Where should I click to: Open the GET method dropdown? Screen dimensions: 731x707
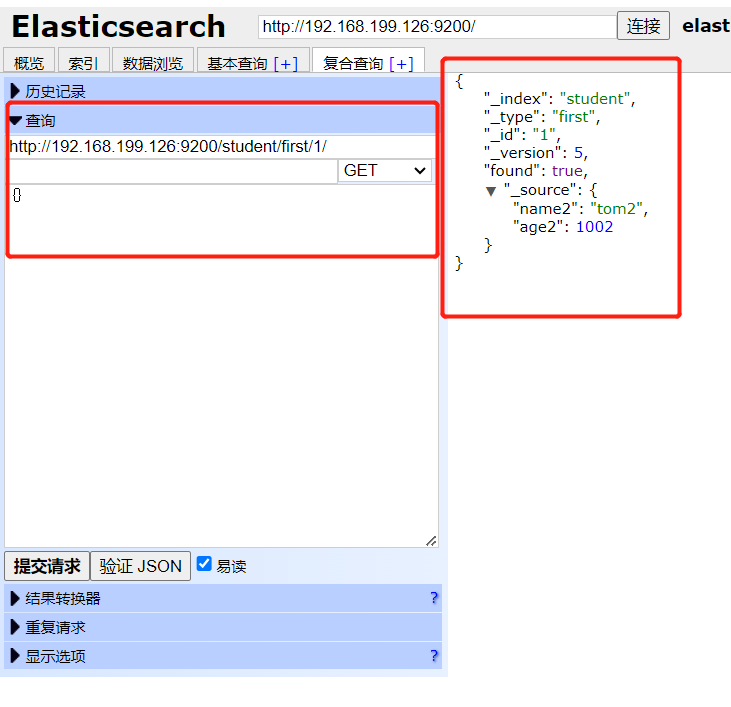[x=385, y=171]
